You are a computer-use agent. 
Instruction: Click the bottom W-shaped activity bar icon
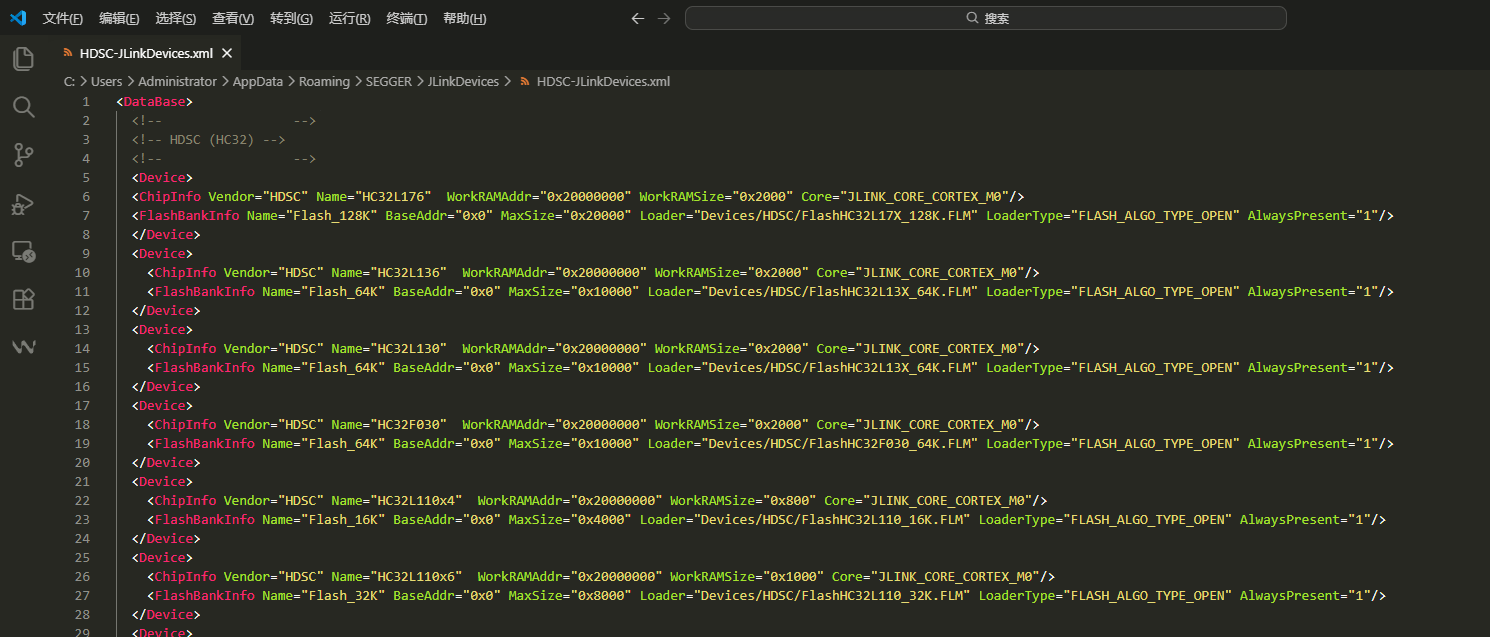point(23,347)
